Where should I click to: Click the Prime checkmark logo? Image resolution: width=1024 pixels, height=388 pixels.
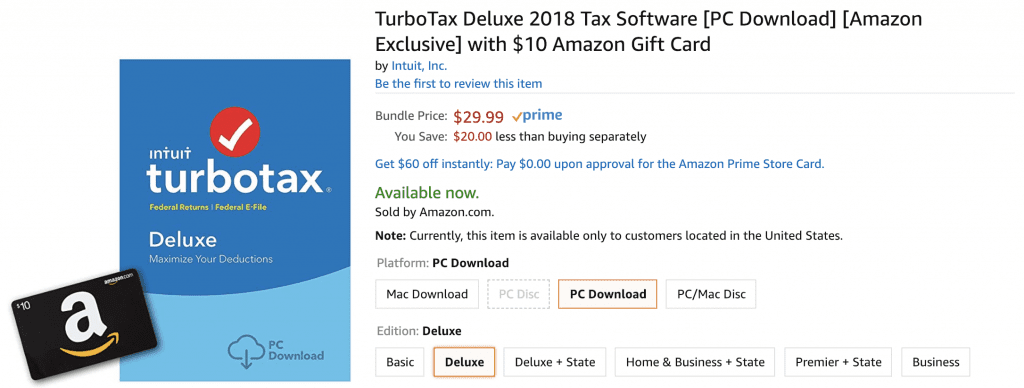click(537, 116)
